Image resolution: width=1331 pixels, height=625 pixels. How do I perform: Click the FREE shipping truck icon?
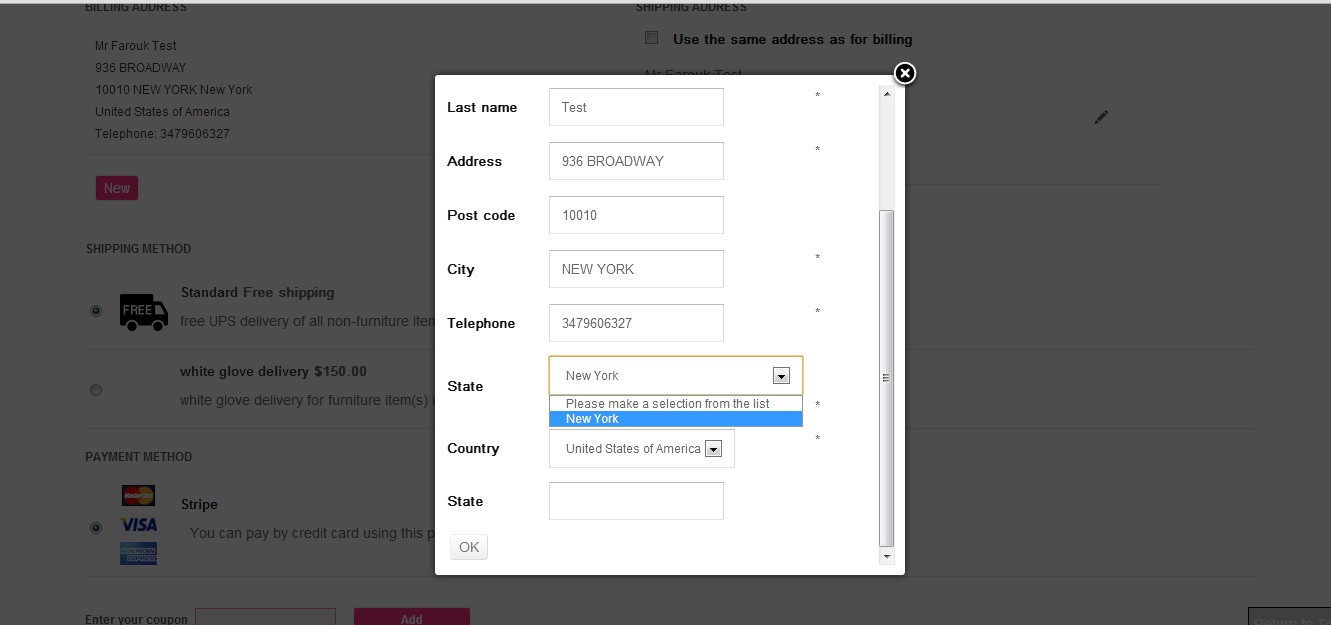click(143, 312)
